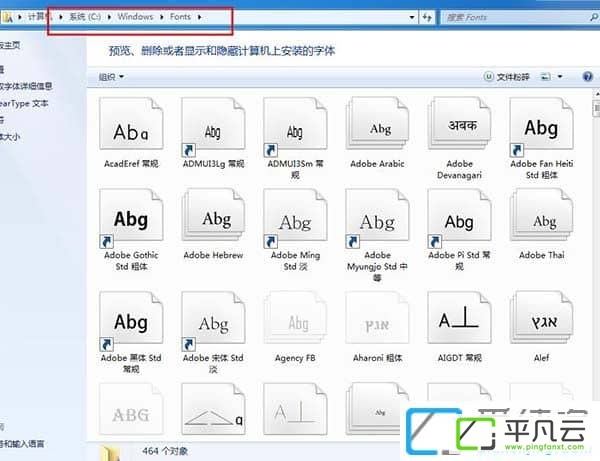
Task: Open the Adobe Arabic font family
Action: point(377,124)
